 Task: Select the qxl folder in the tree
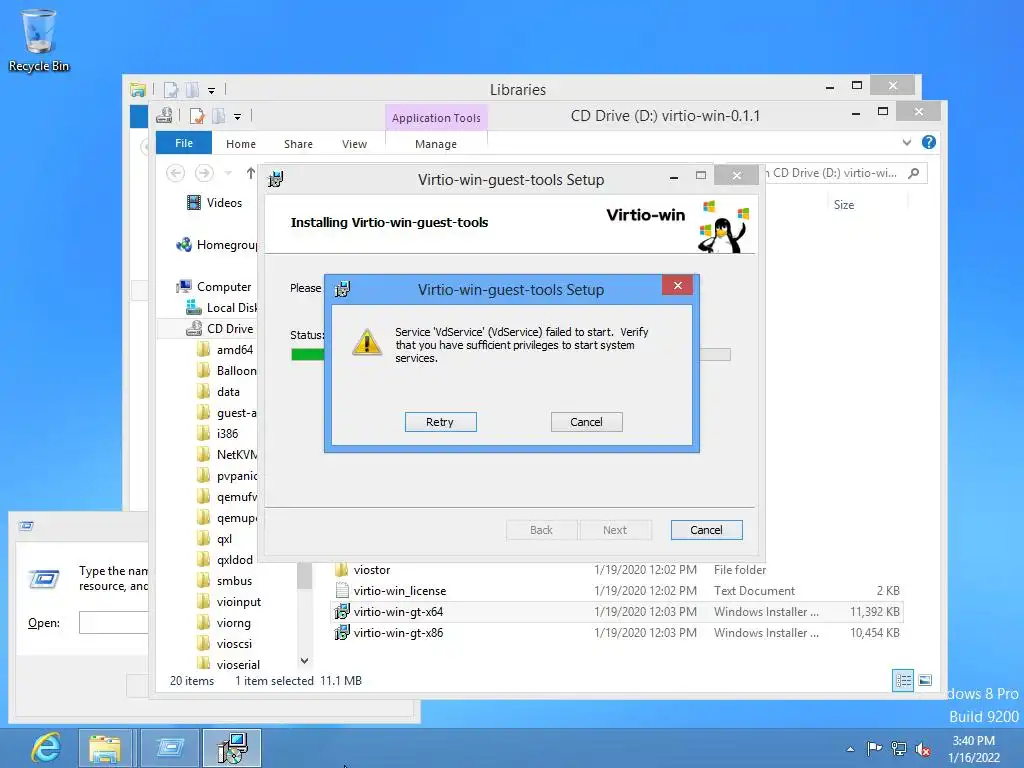[x=215, y=539]
